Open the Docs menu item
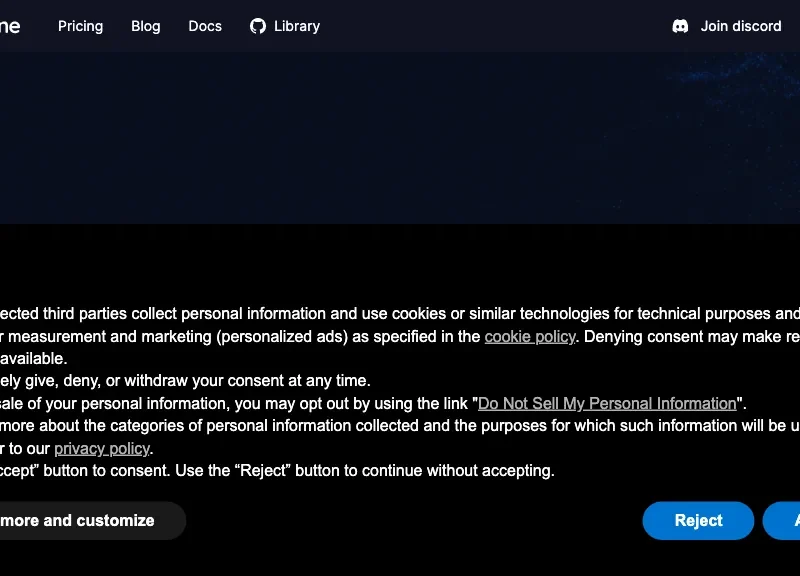 205,26
